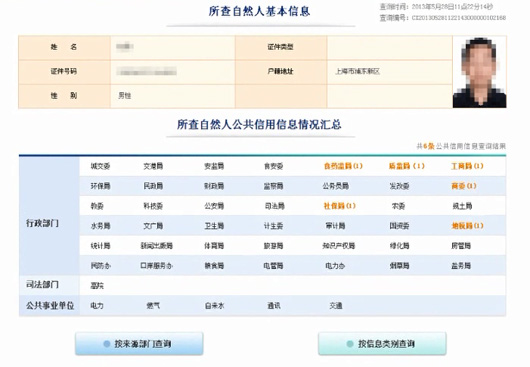Select the 民防办 department entry
Image resolution: width=530 pixels, height=367 pixels.
(100, 266)
